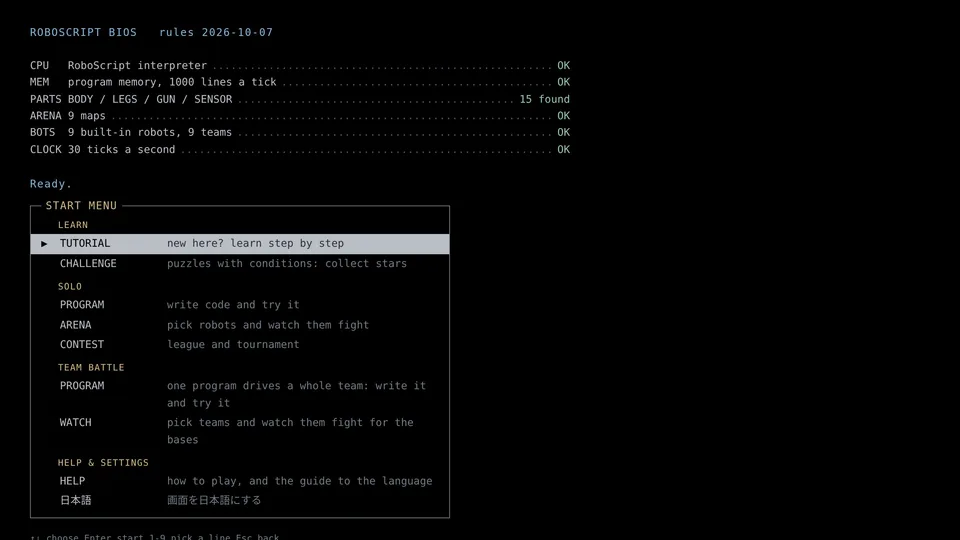Click 'pick teams and watch them fight' description
960x540 pixels.
tap(290, 431)
